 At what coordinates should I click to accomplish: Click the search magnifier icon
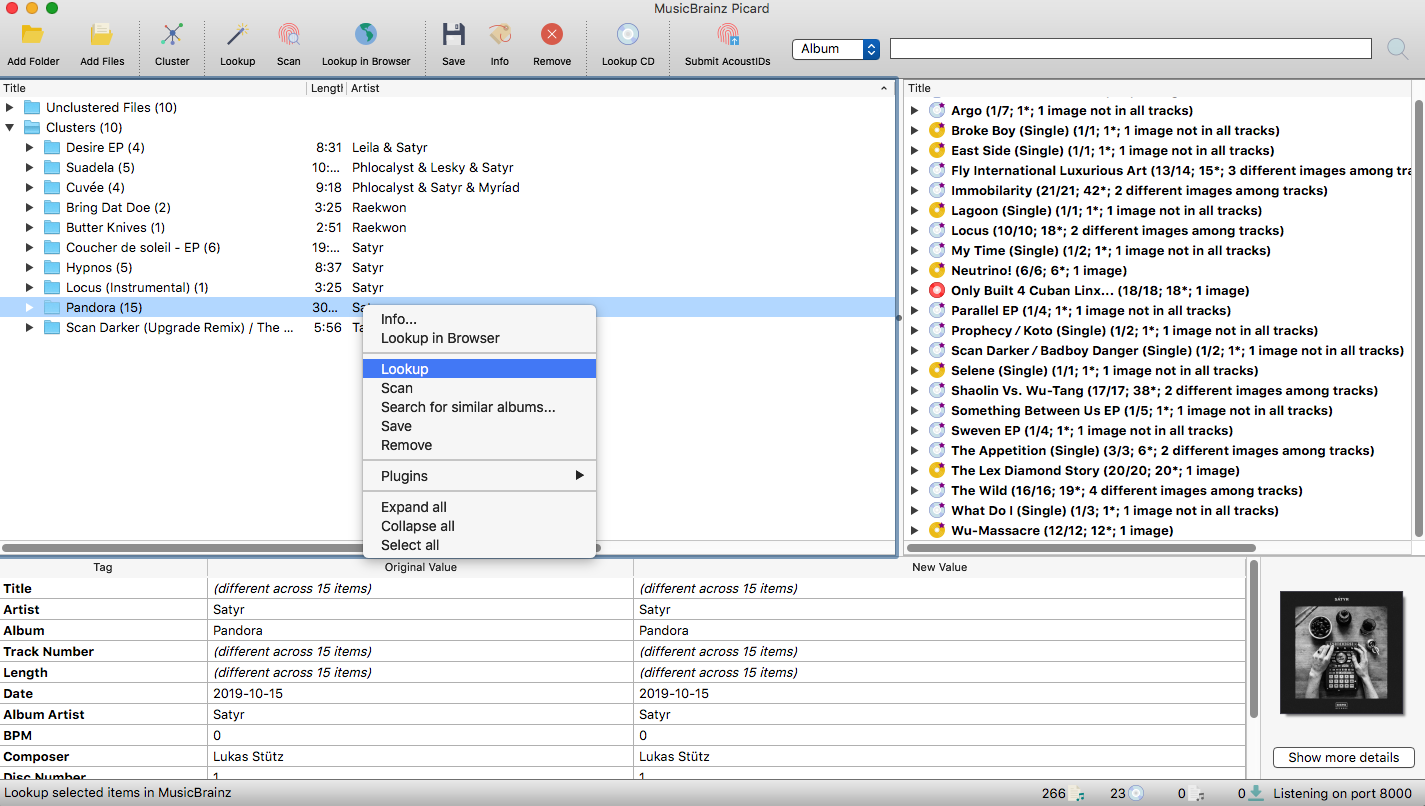click(x=1397, y=49)
